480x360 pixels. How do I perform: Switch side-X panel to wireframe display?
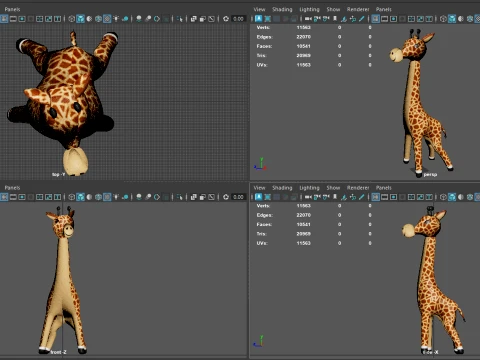point(443,197)
